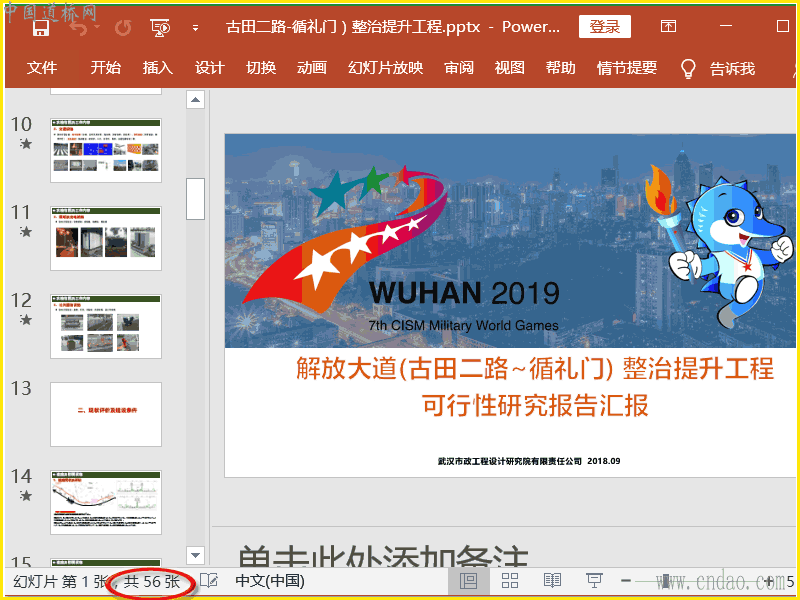800x600 pixels.
Task: Click thumbnail pane scroll up arrow
Action: click(195, 99)
